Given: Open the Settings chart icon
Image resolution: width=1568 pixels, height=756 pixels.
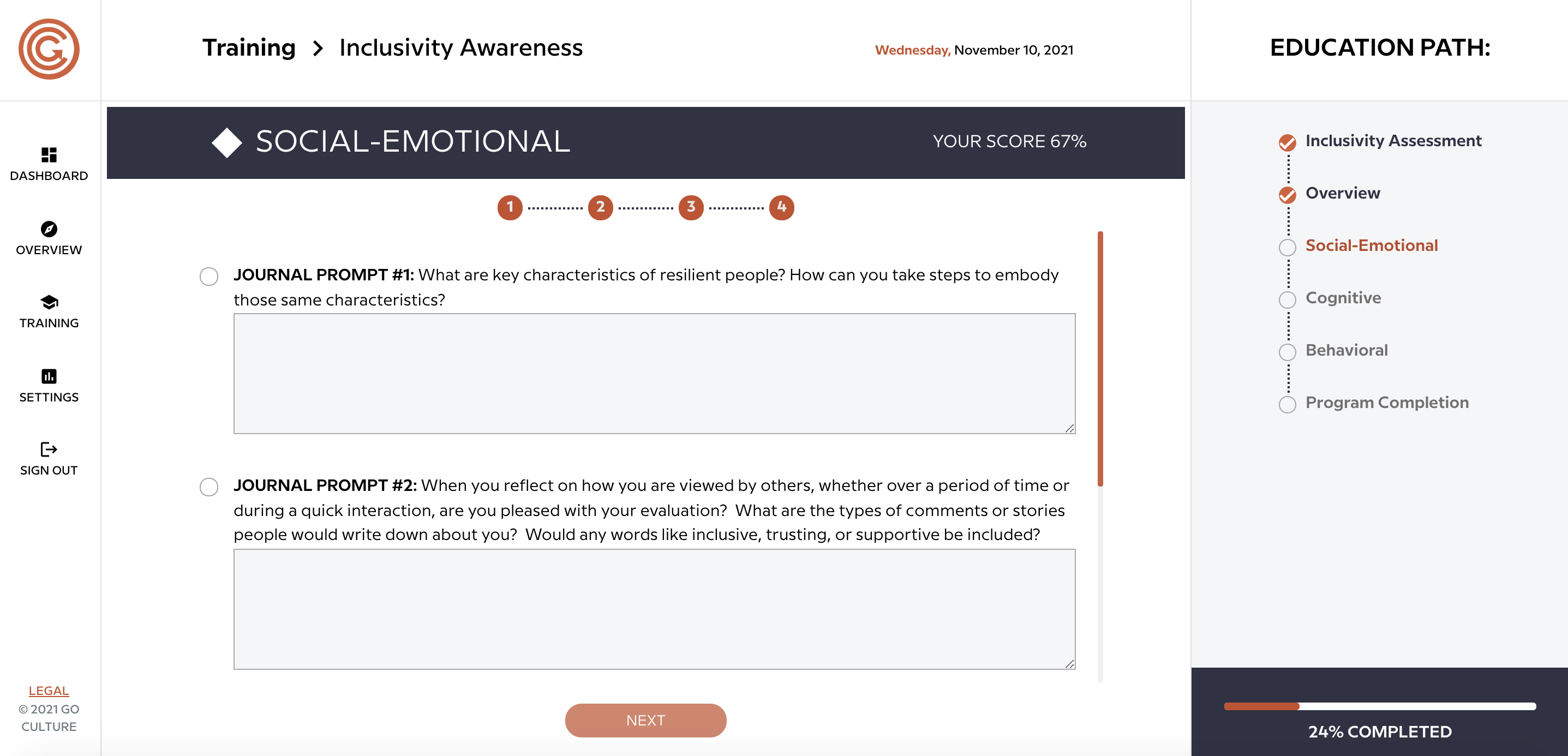Looking at the screenshot, I should coord(49,376).
